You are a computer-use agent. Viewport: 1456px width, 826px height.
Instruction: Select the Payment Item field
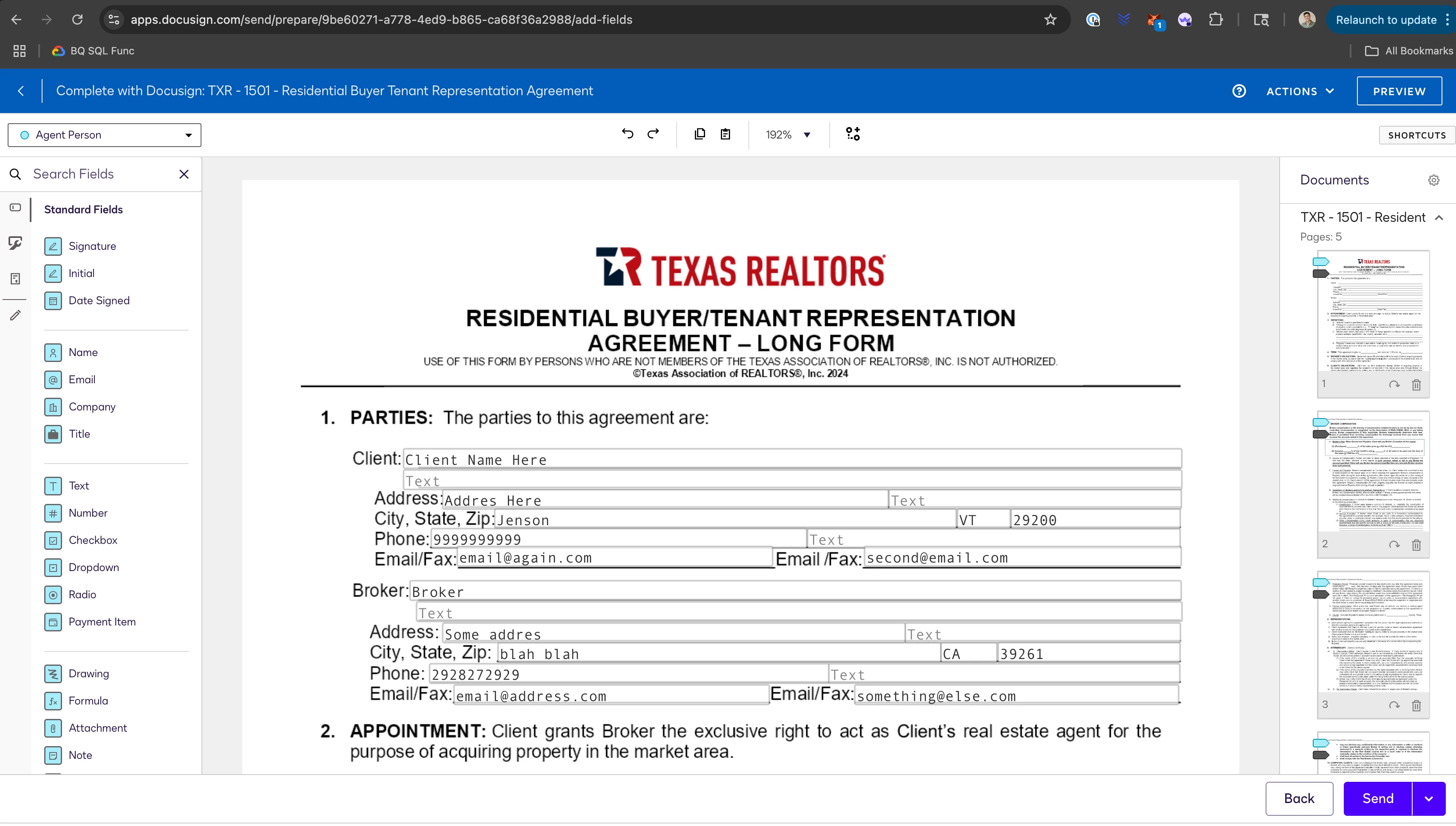(x=91, y=622)
